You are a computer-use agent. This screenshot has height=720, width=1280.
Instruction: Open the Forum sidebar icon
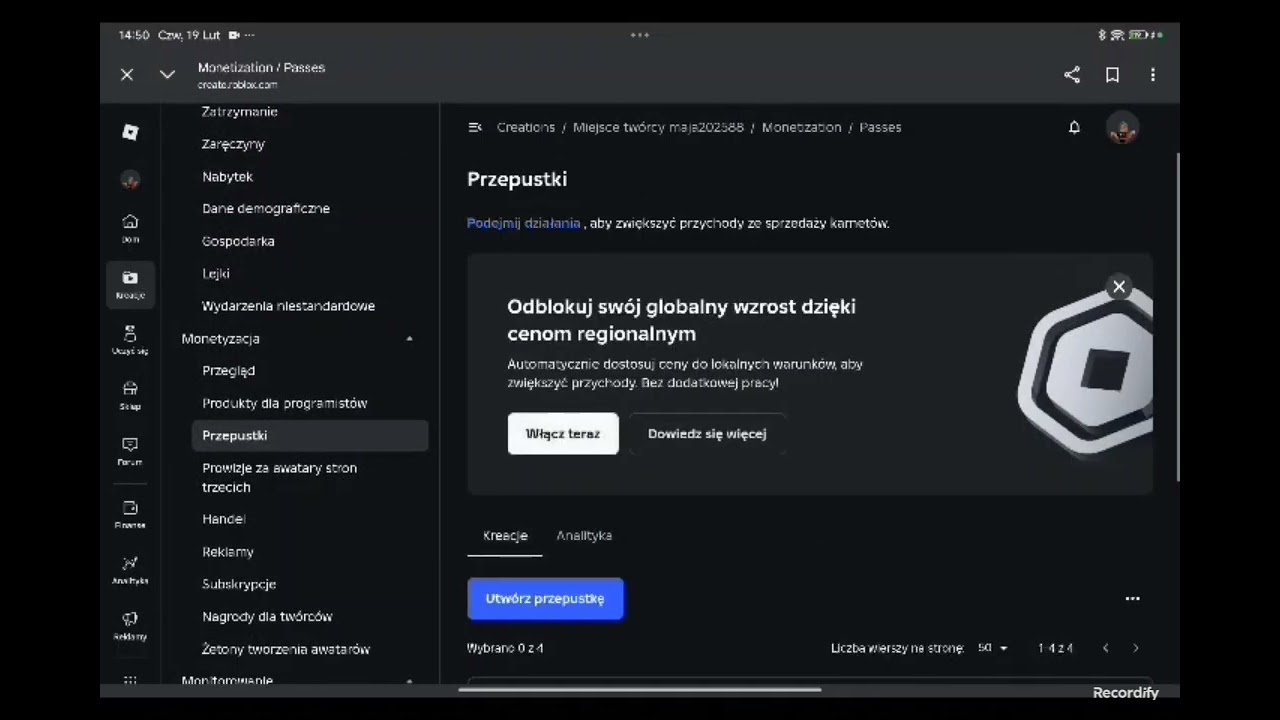[x=130, y=451]
